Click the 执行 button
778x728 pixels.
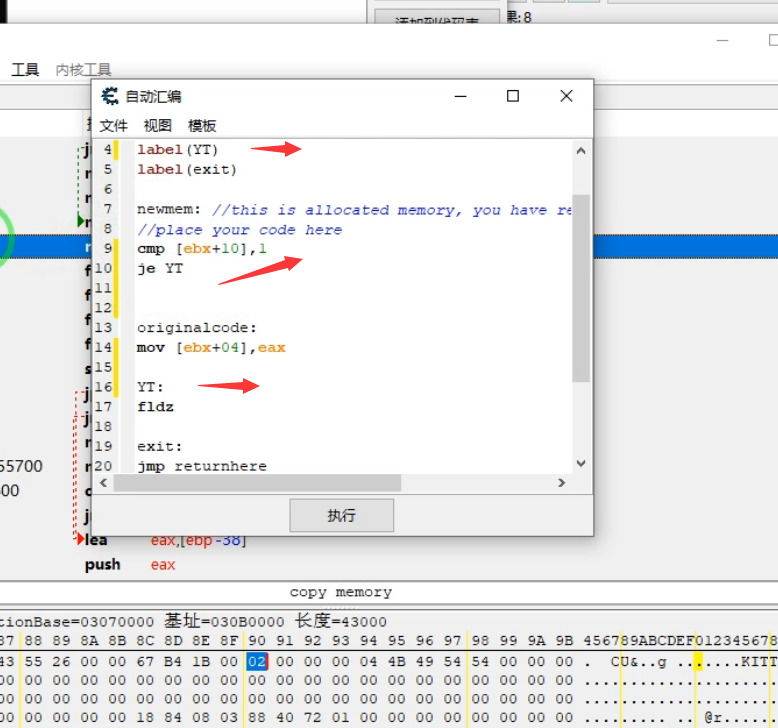click(x=341, y=515)
